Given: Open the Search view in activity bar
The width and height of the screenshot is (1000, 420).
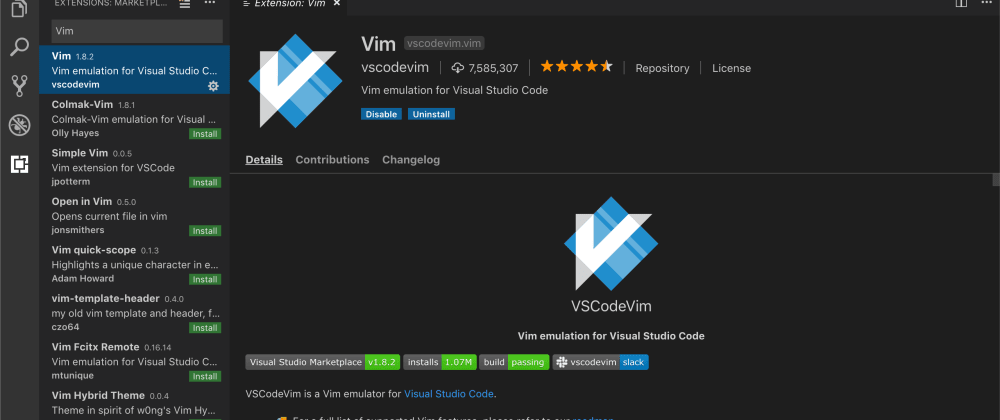Looking at the screenshot, I should [19, 47].
